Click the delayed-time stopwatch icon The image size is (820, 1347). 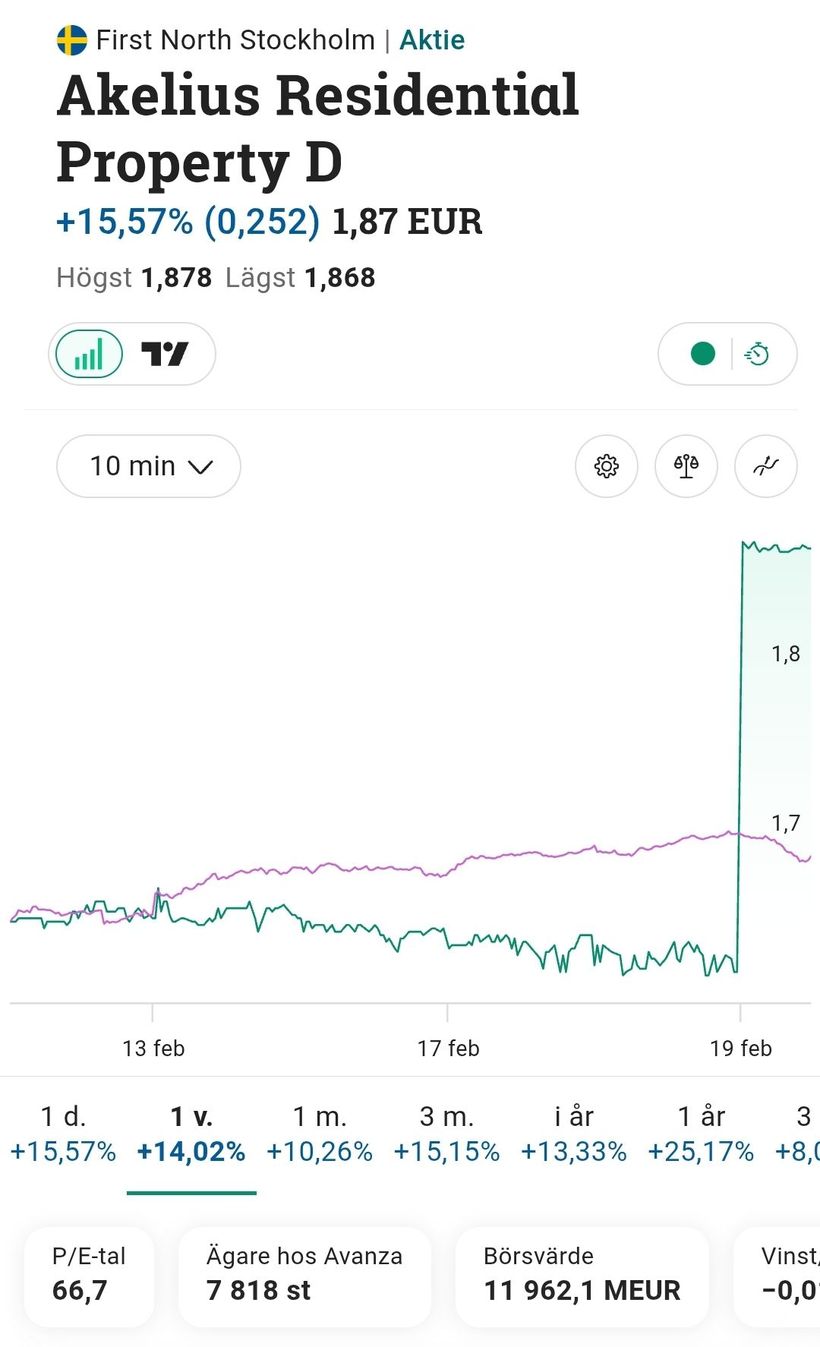pos(758,354)
